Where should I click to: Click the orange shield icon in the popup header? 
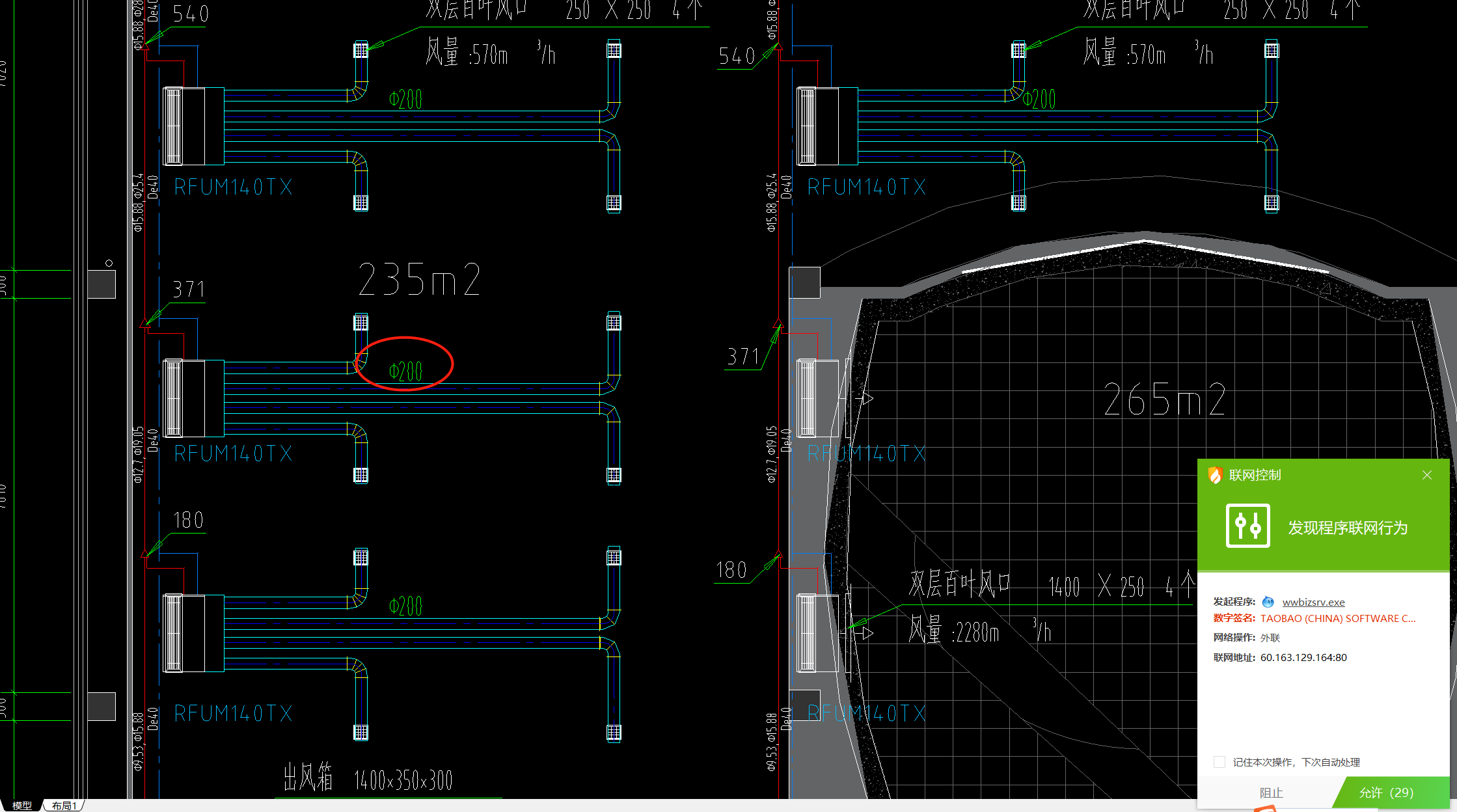coord(1215,475)
